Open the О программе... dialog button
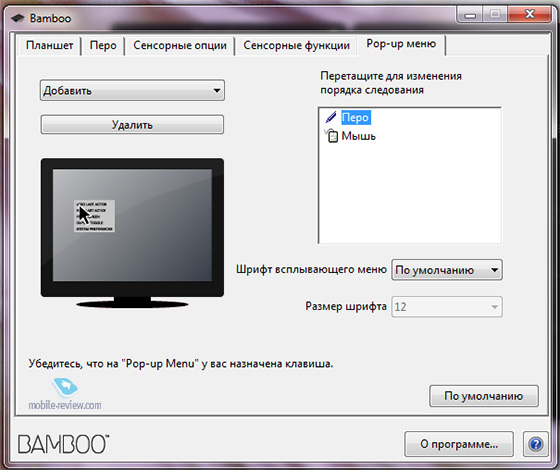The height and width of the screenshot is (470, 560). coord(459,444)
